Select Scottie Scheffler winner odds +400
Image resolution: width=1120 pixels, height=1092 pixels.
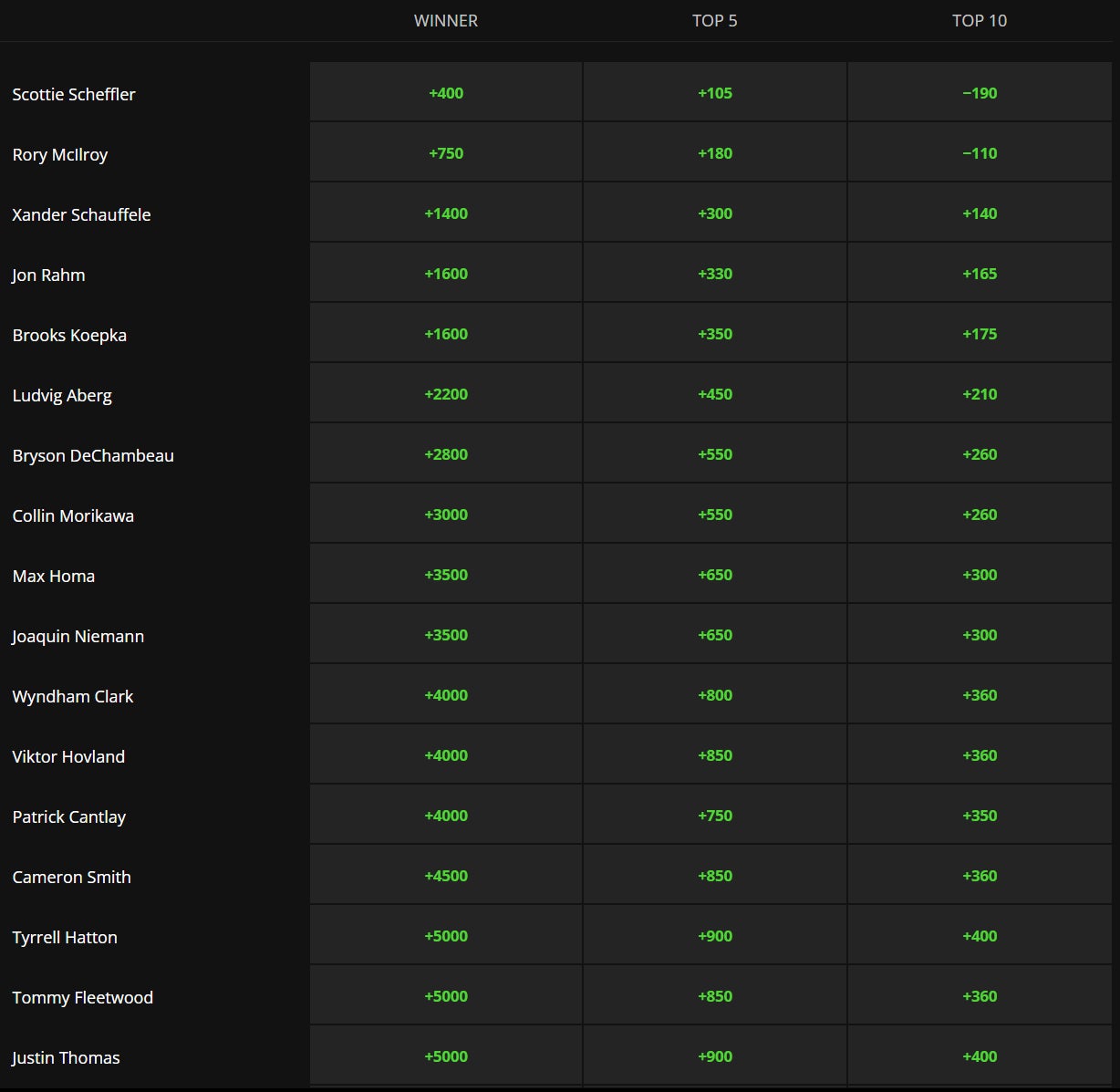coord(446,93)
